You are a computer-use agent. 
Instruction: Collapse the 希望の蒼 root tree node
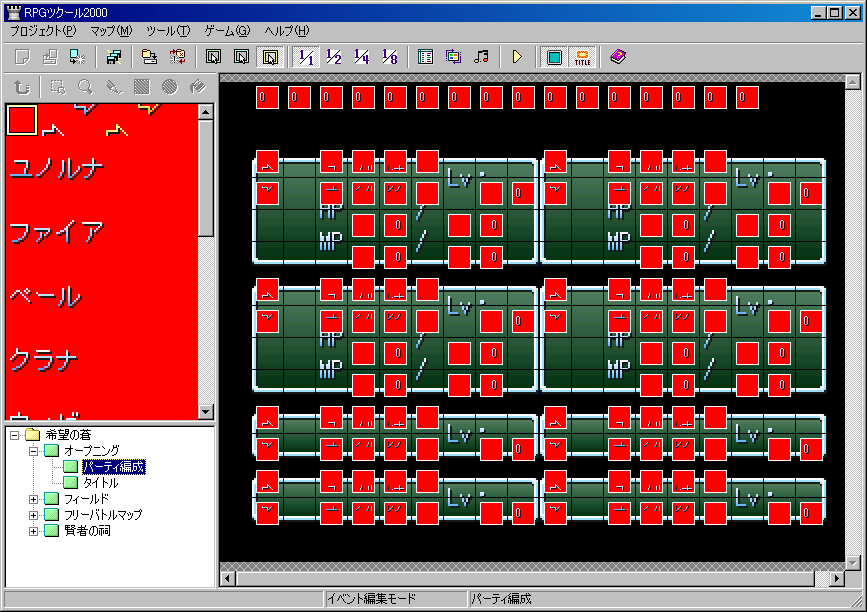(15, 435)
